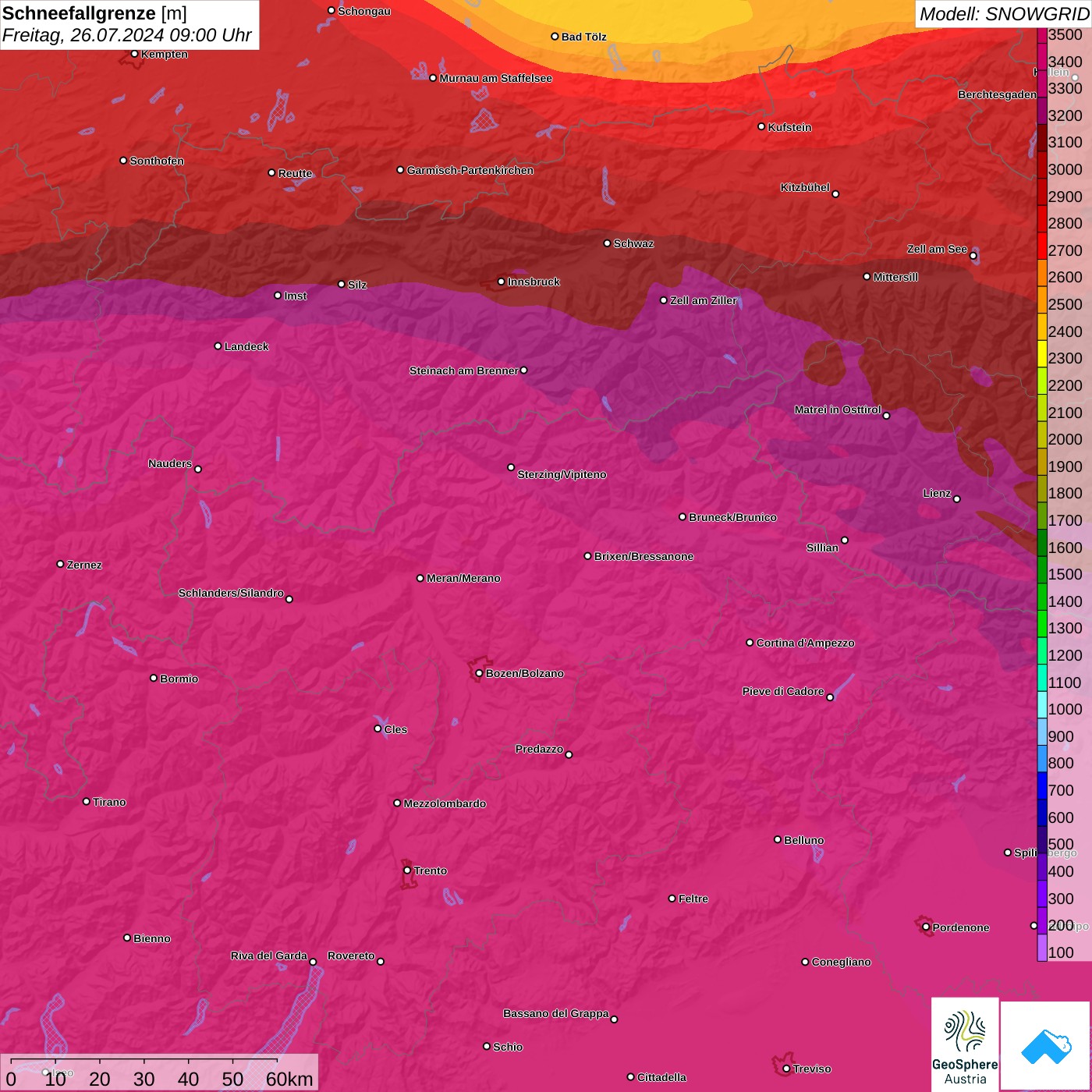1092x1092 pixels.
Task: Click the 'Brixen/Bressanone' label
Action: 643,556
